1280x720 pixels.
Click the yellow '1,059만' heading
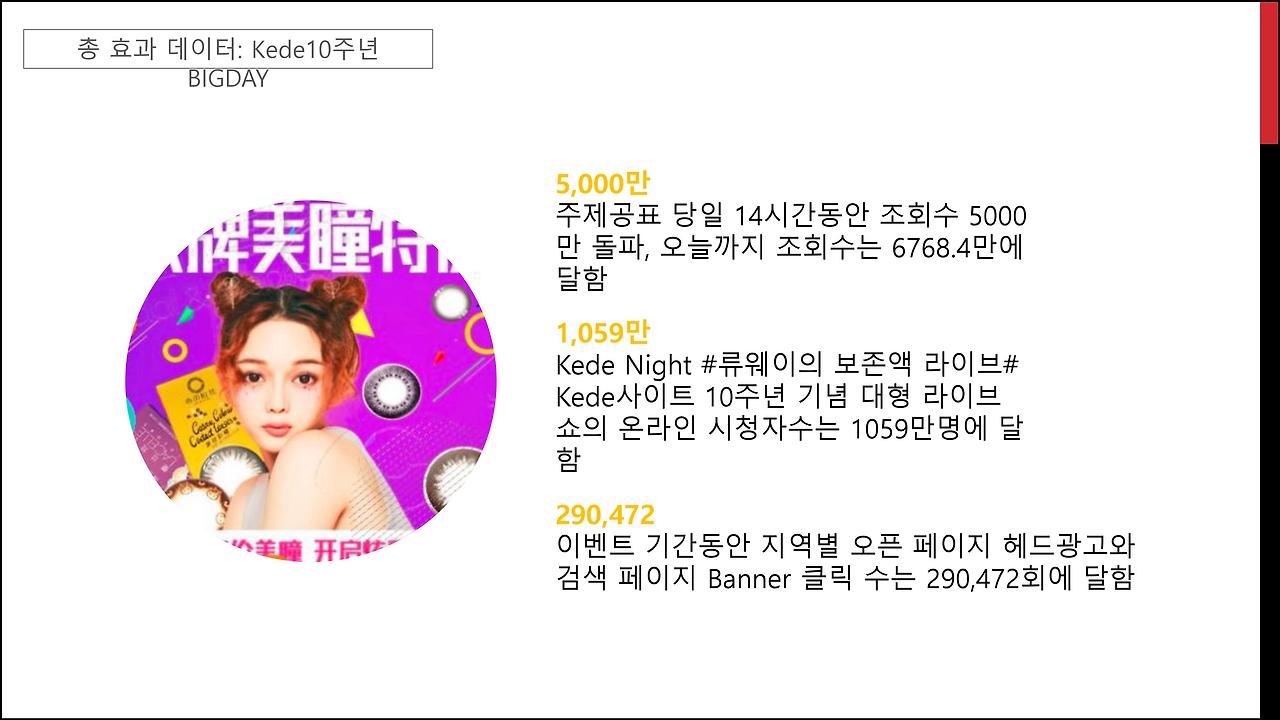tap(603, 331)
